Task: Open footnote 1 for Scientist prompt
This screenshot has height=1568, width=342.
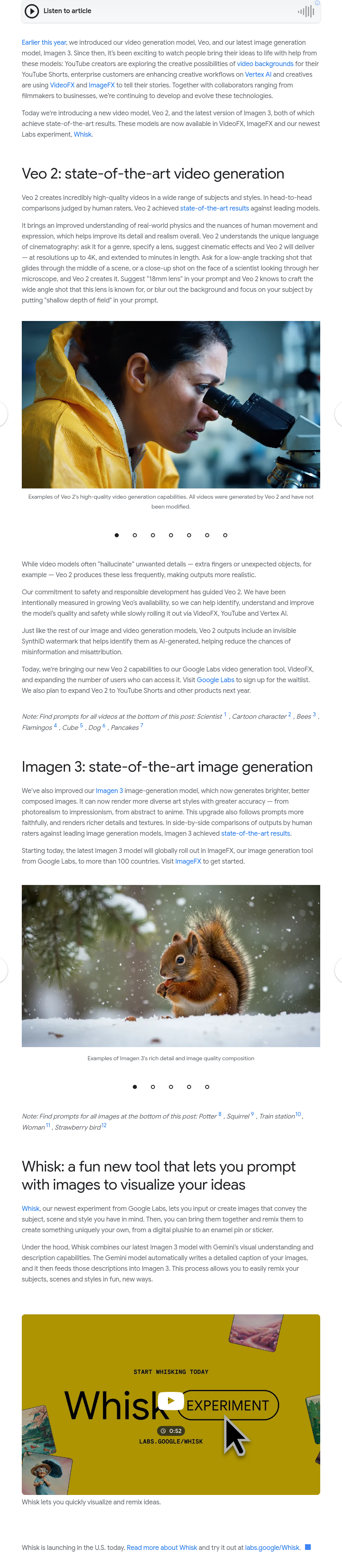Action: (225, 715)
